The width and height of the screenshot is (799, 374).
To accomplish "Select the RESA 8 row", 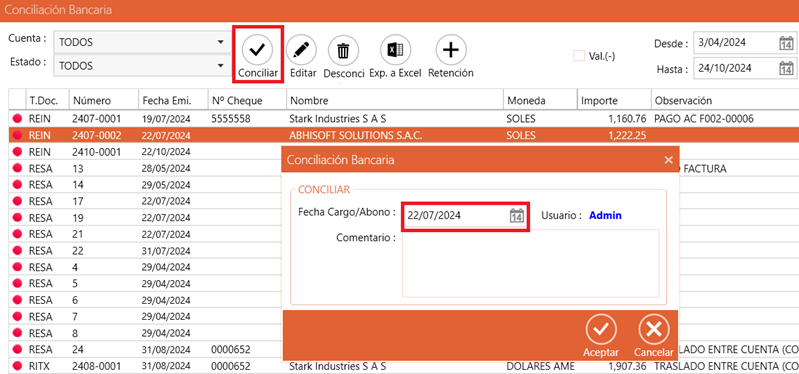I will pos(145,333).
